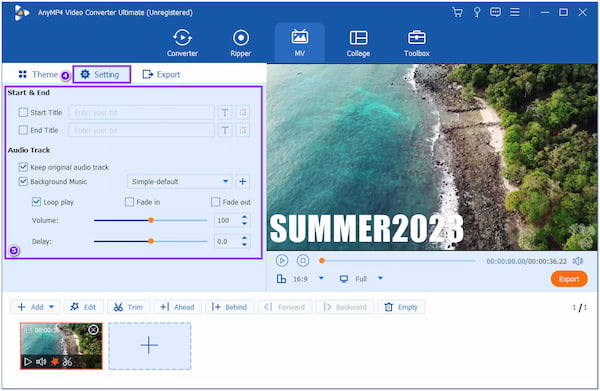
Task: Open Start Title duration grid icon
Action: click(x=243, y=112)
